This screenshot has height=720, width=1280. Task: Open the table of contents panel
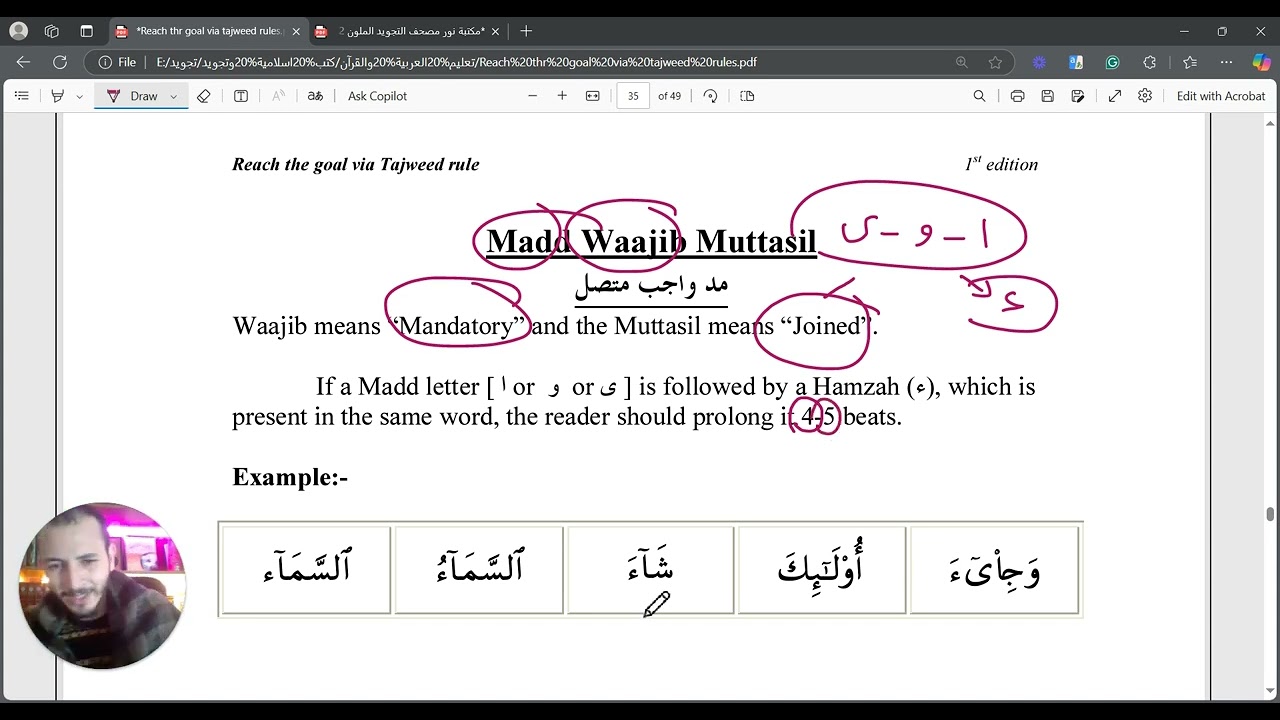(x=21, y=96)
